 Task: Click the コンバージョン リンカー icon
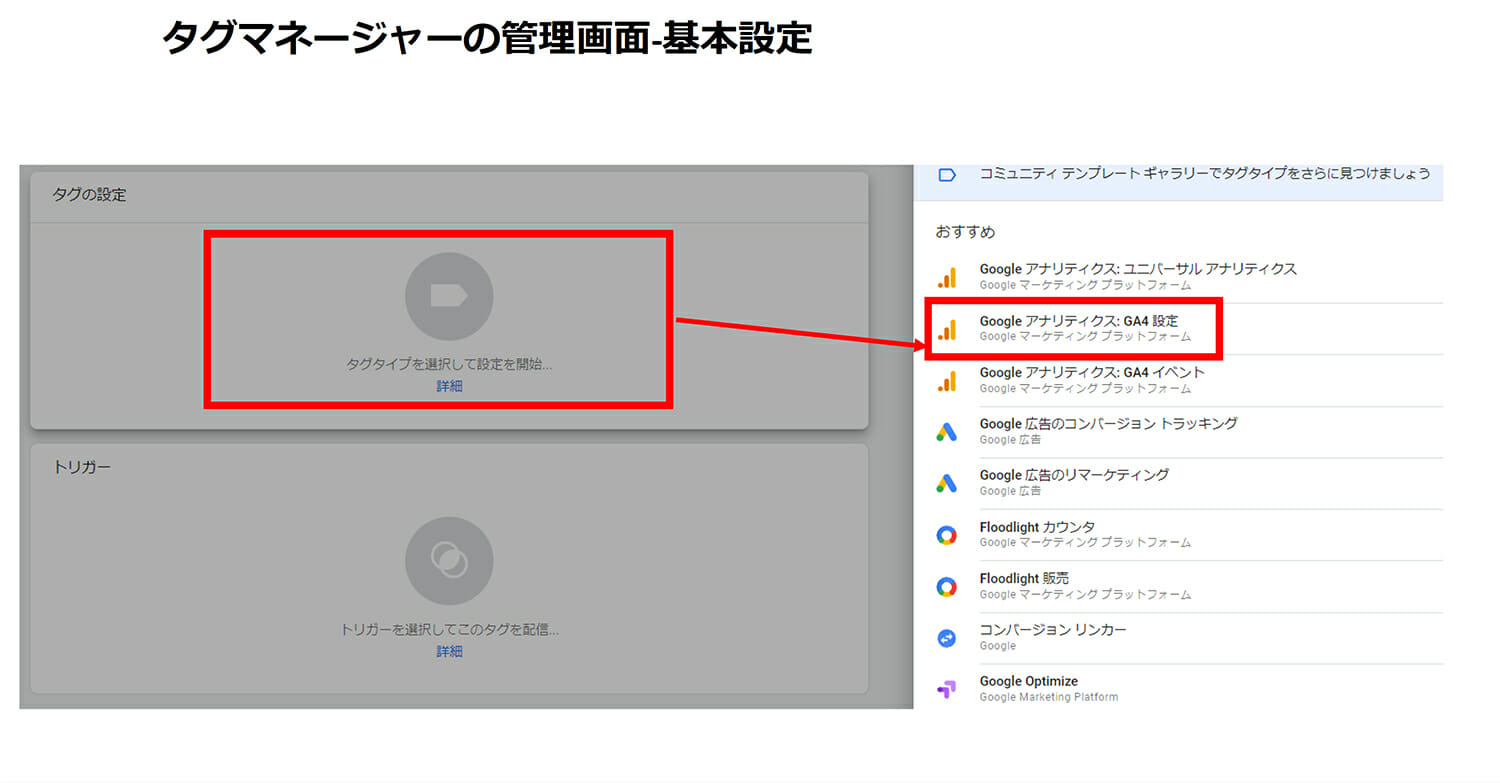coord(947,638)
